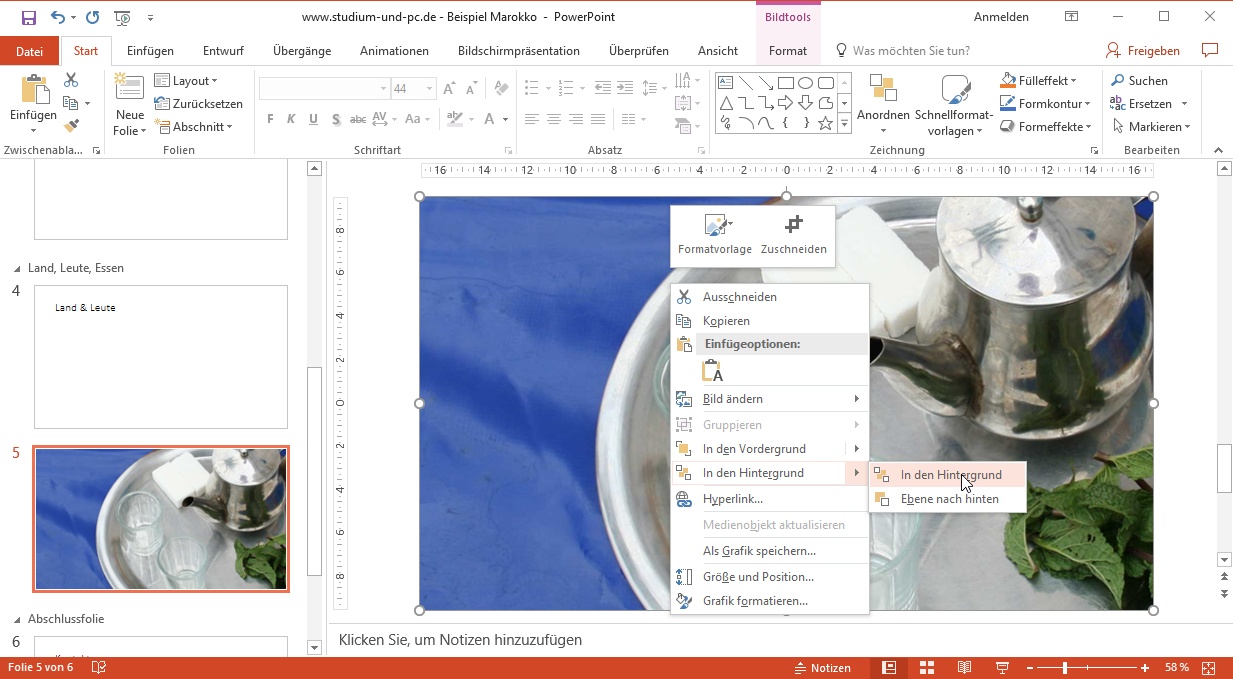Toggle the Notizen pane in status bar

(x=822, y=667)
